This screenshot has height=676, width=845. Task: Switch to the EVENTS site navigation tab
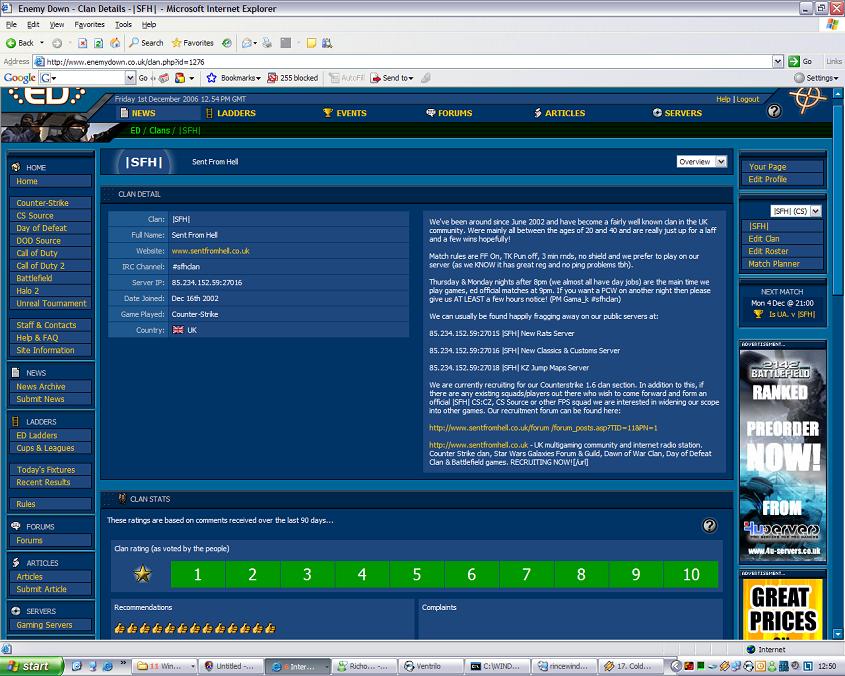click(345, 113)
